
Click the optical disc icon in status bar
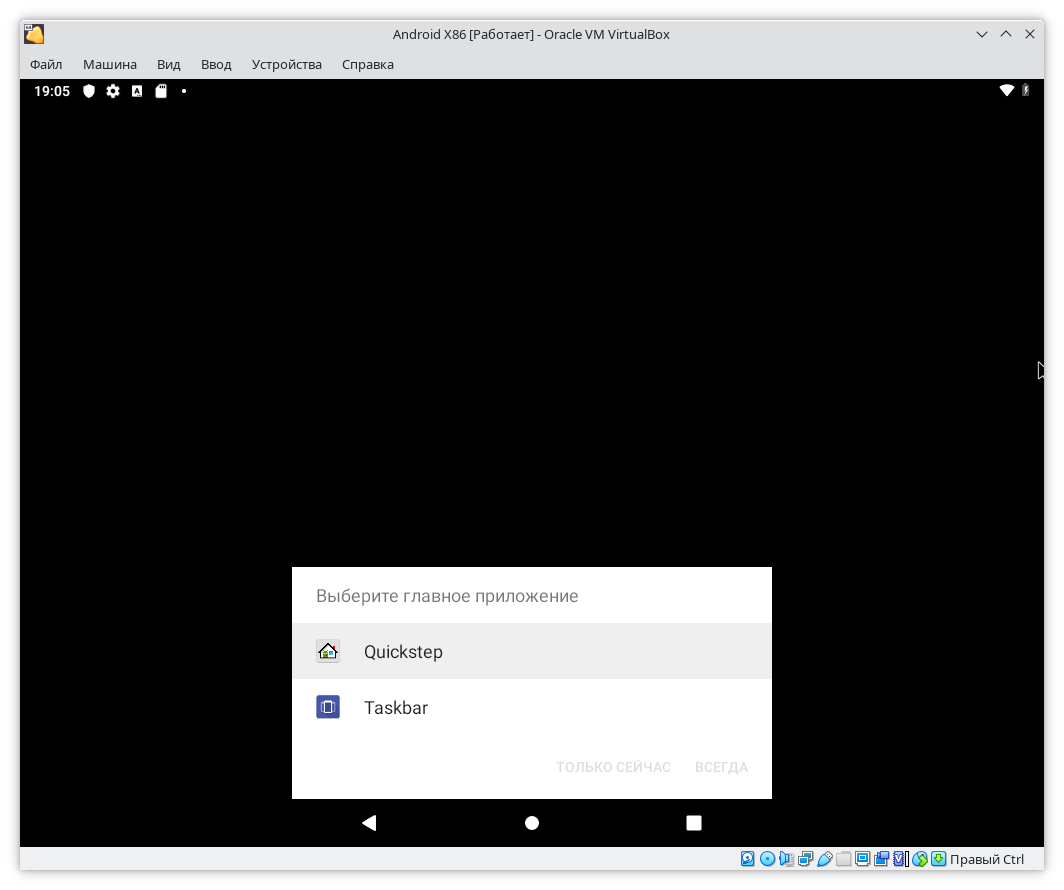(767, 859)
